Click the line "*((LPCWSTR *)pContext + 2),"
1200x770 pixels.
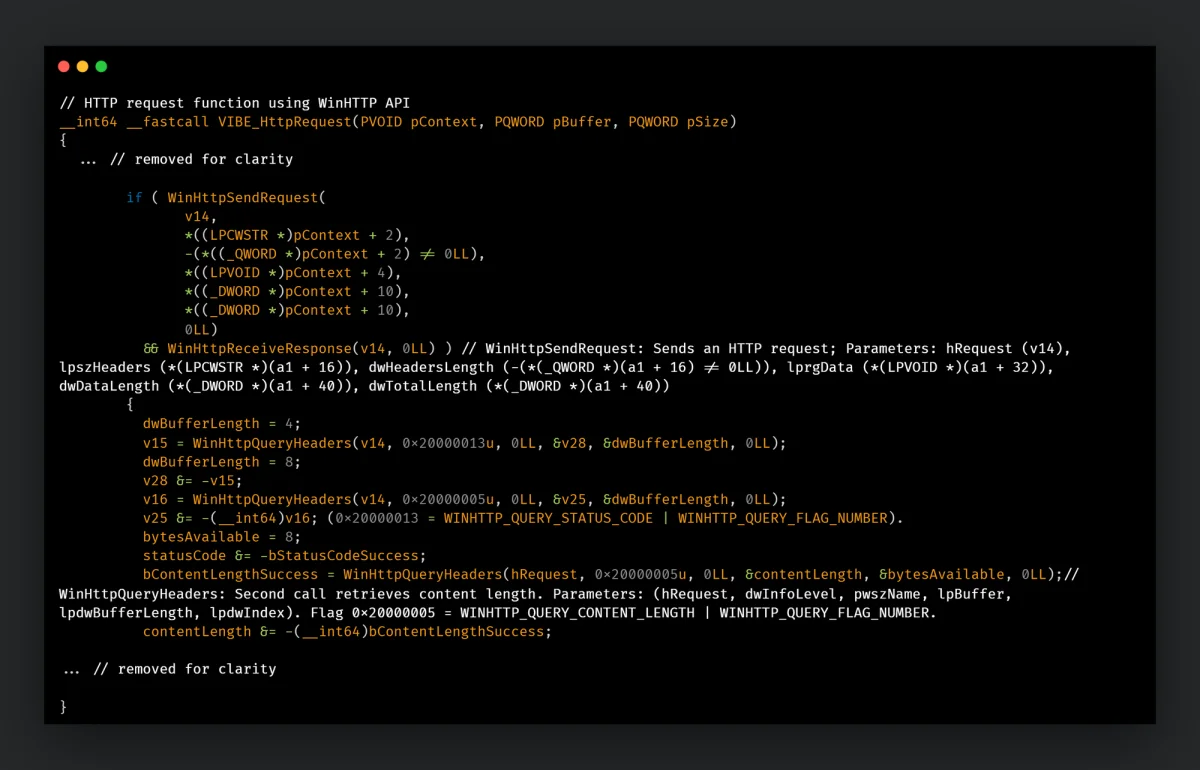coord(298,235)
